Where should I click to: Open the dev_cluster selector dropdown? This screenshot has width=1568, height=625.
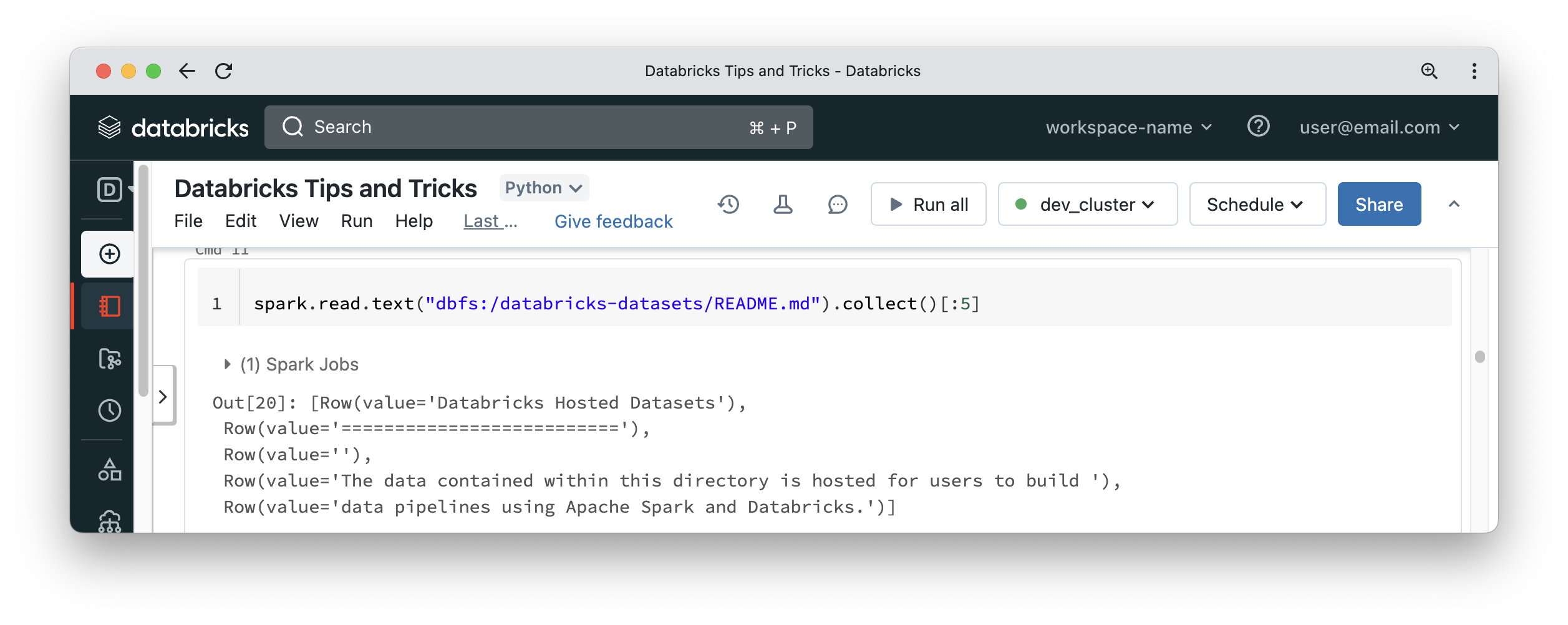[x=1087, y=205]
